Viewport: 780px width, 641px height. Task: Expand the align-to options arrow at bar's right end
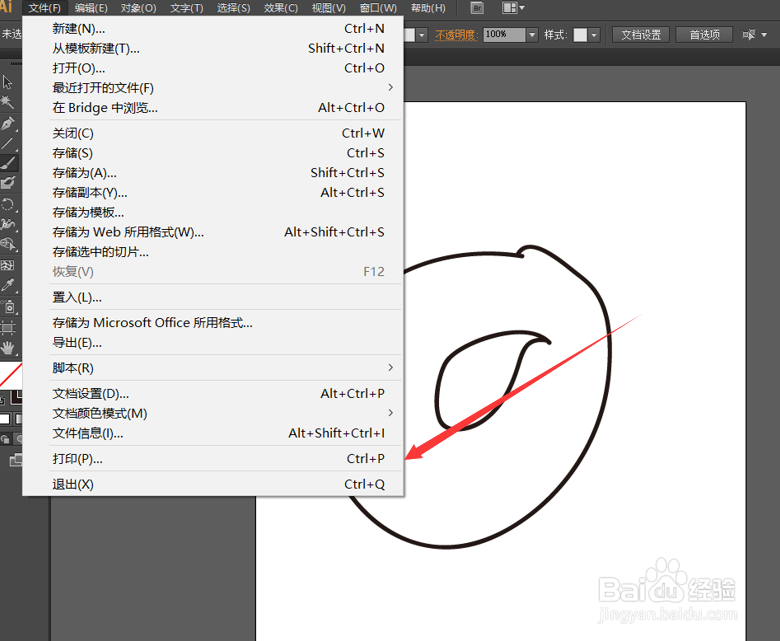[x=765, y=35]
